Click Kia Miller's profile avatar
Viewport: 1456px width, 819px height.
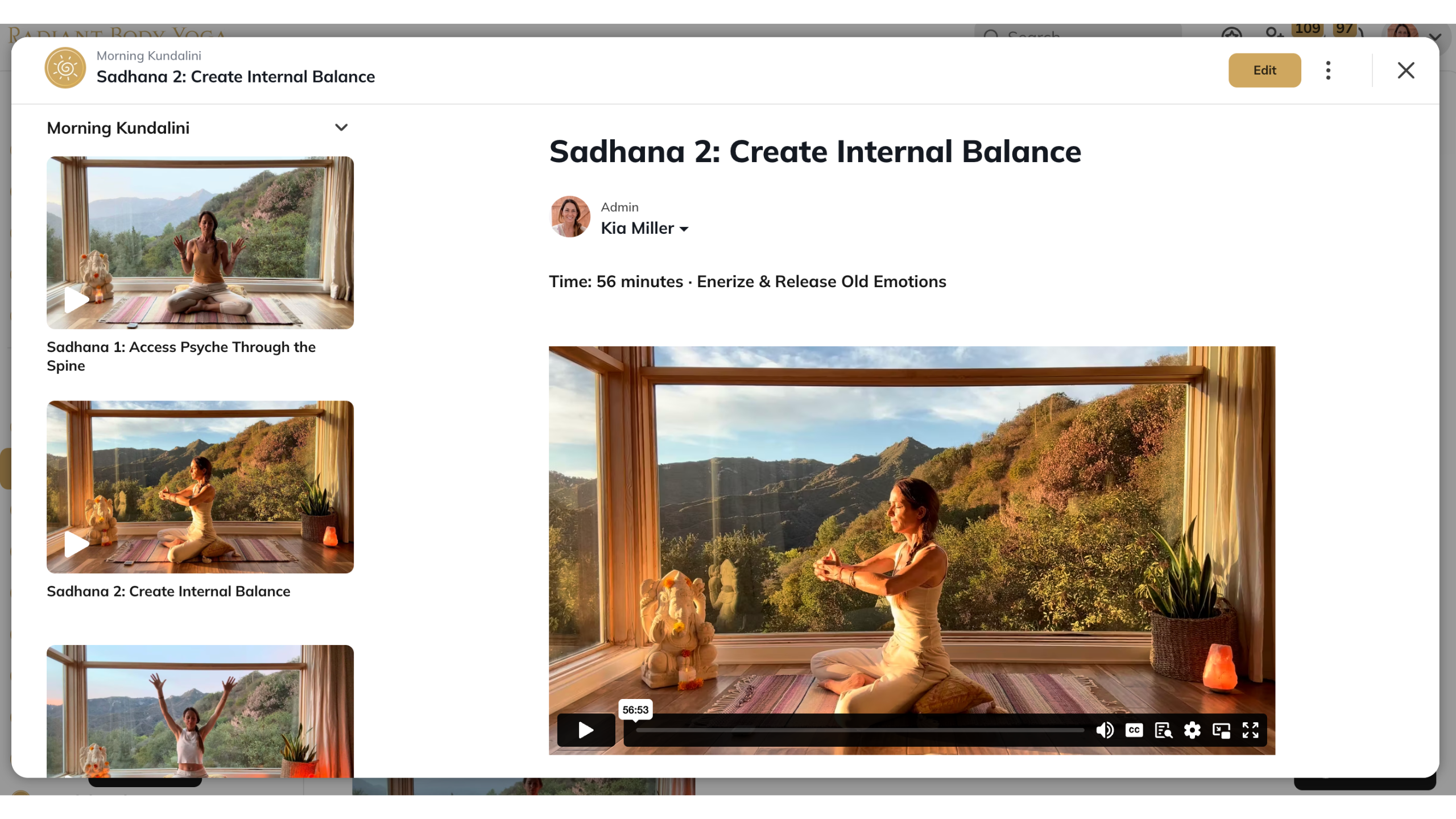[570, 217]
